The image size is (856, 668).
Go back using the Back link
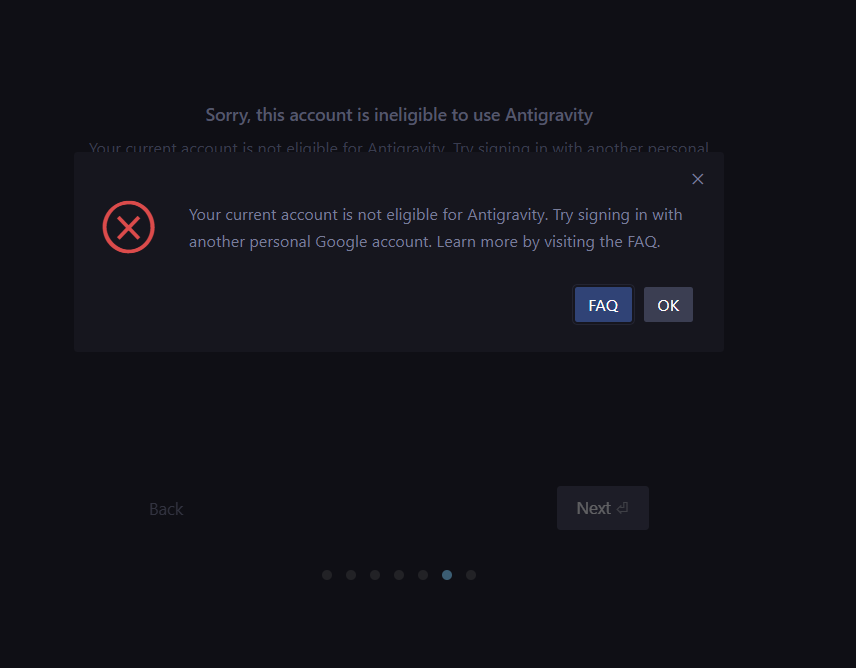[x=166, y=509]
